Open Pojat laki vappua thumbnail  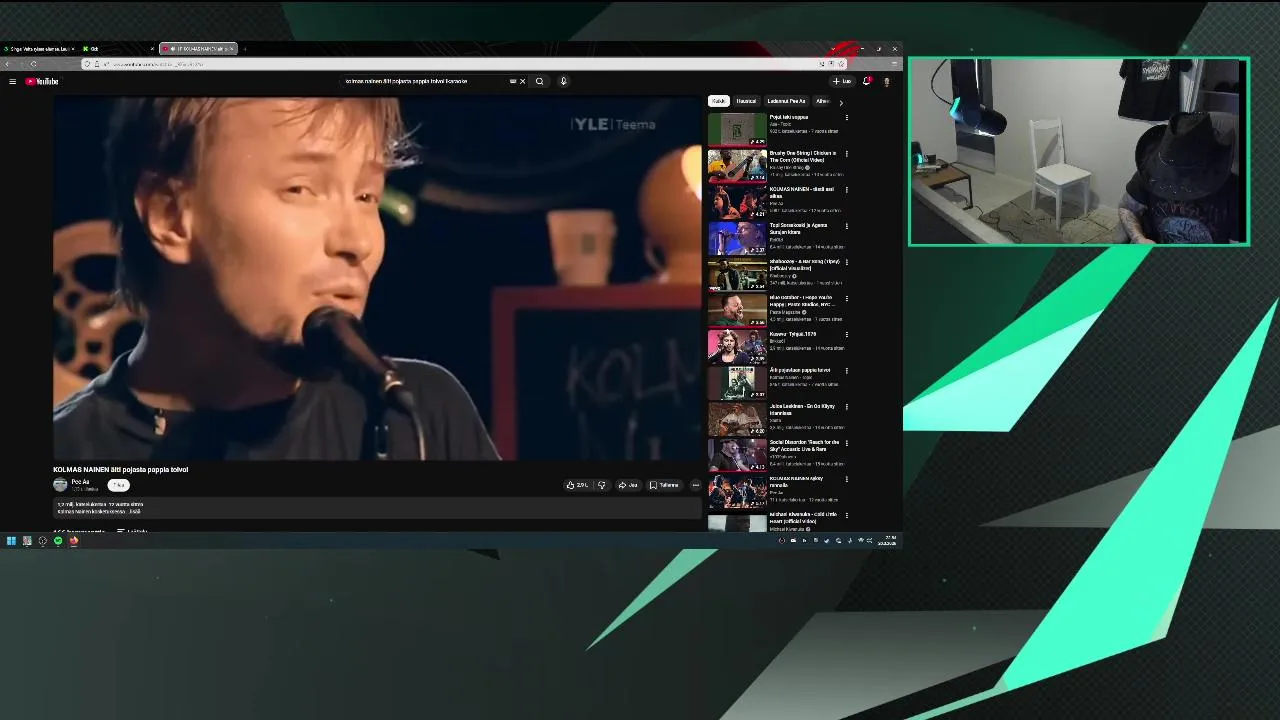click(x=737, y=130)
